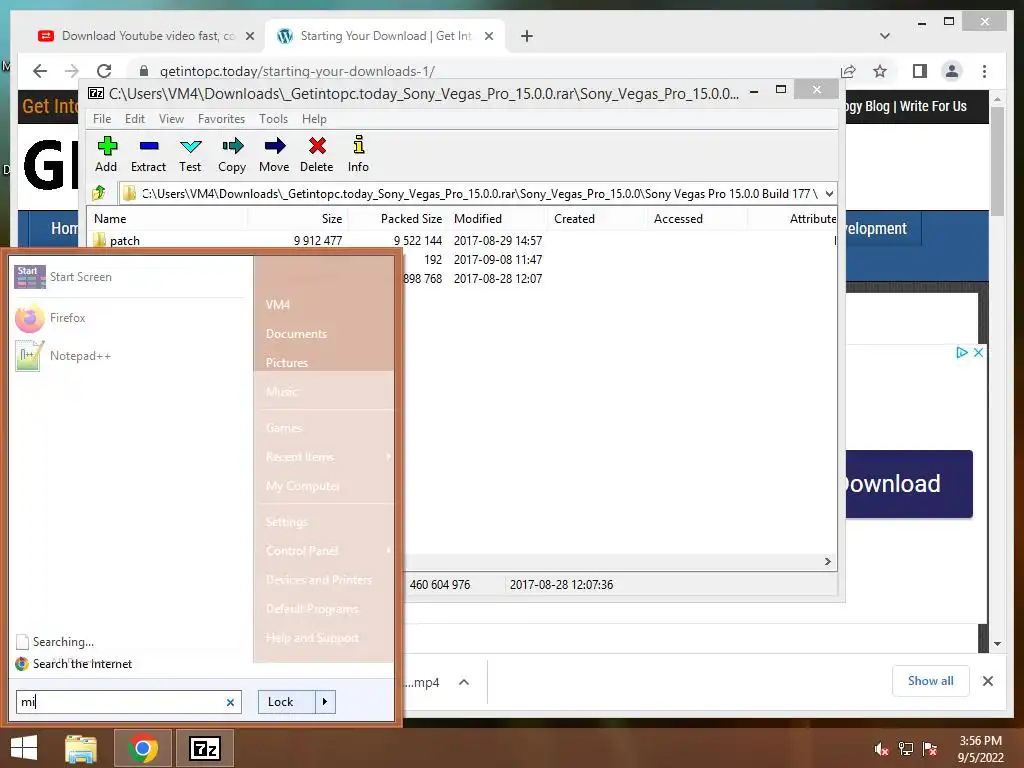Open the View menu in 7-Zip

(171, 119)
